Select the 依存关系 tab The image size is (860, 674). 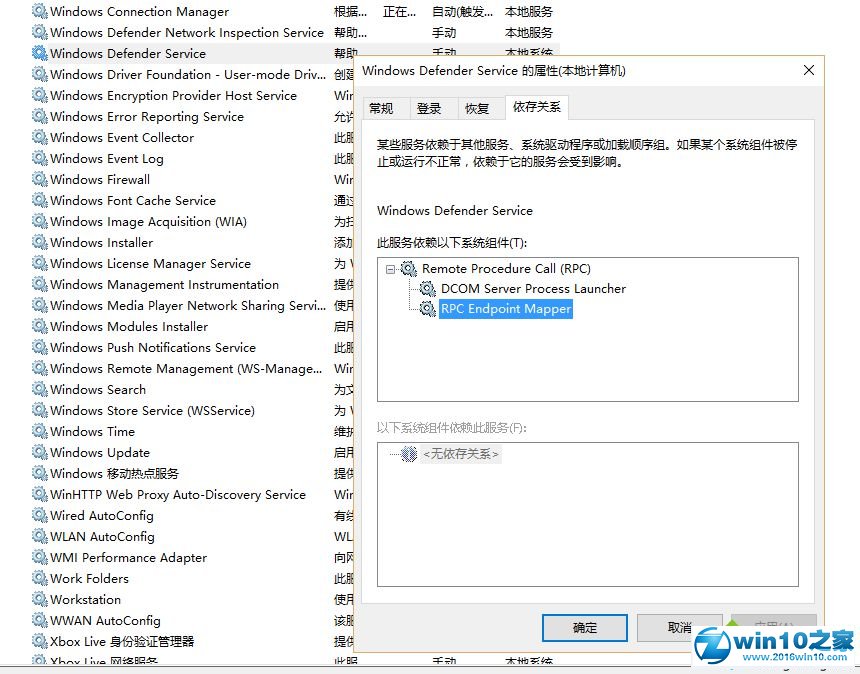pos(536,107)
